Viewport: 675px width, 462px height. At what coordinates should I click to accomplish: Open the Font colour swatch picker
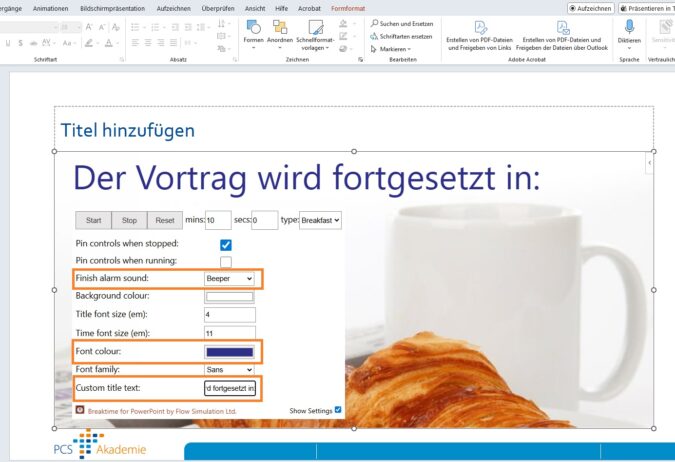click(x=229, y=352)
